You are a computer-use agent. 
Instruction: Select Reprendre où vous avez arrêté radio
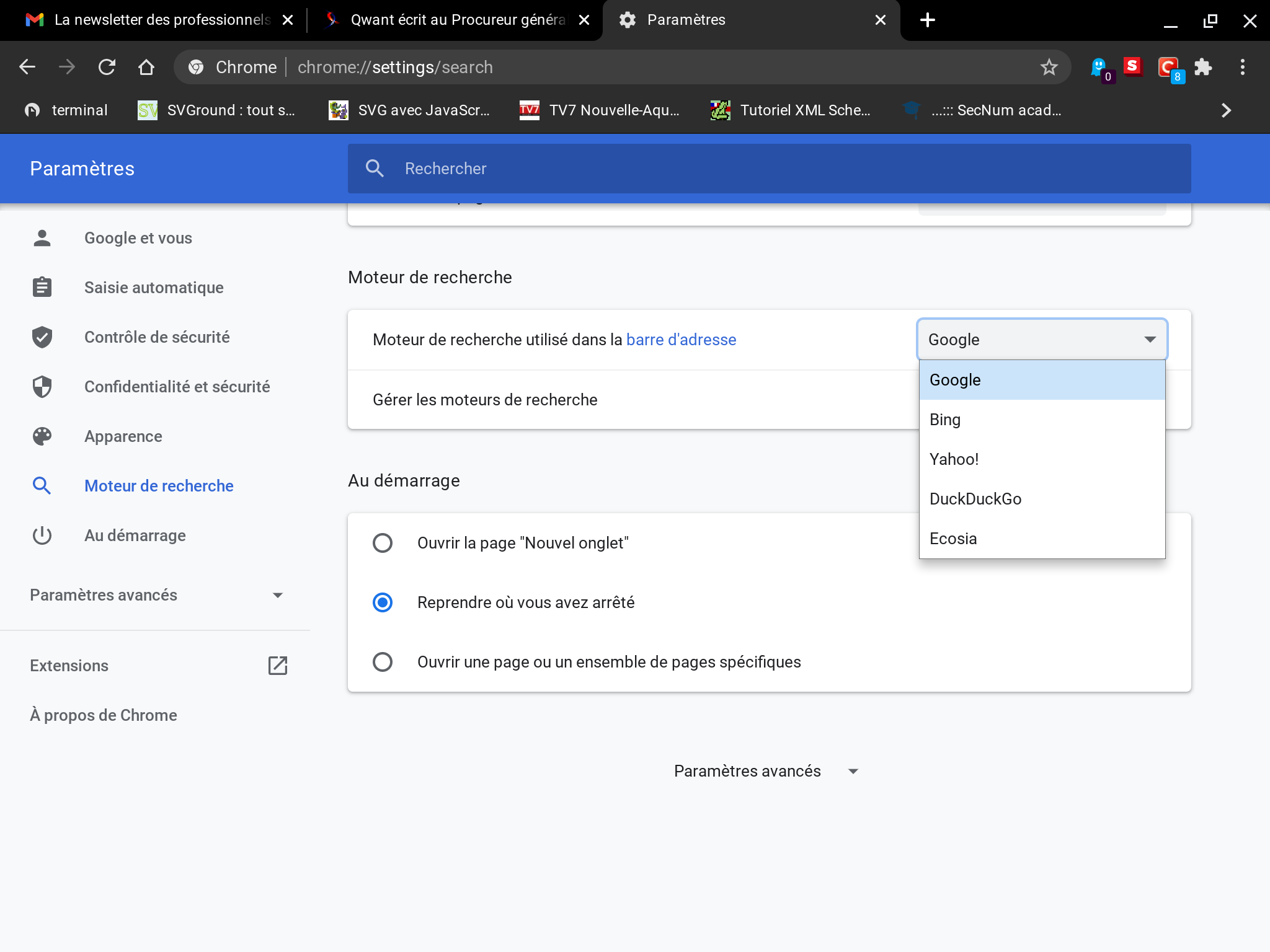[383, 602]
